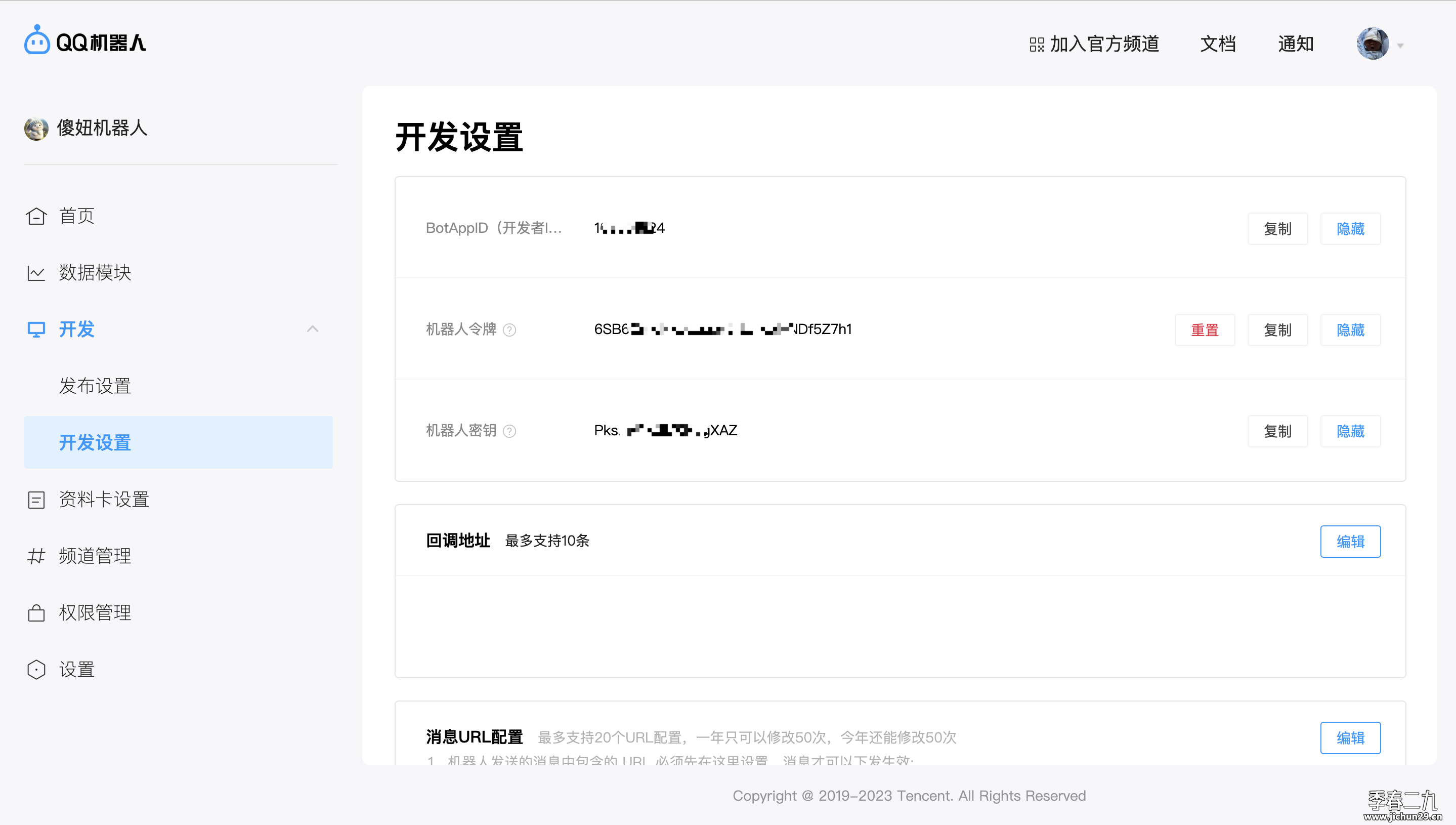Click help icon beside 机器人密钥
Screen dimensions: 1456x825
[x=509, y=431]
